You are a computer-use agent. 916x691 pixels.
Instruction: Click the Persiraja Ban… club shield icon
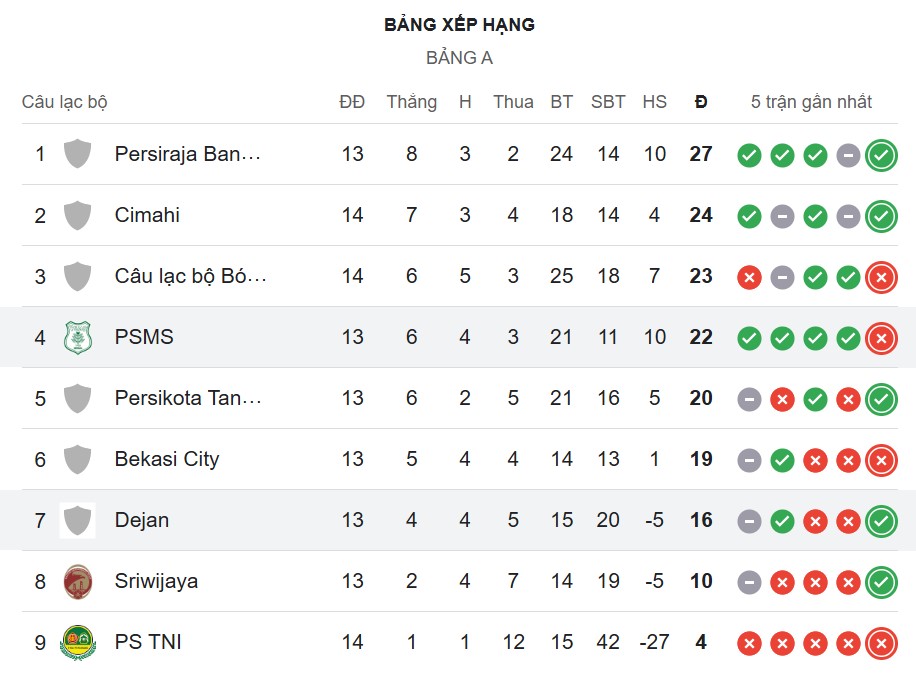pyautogui.click(x=78, y=155)
